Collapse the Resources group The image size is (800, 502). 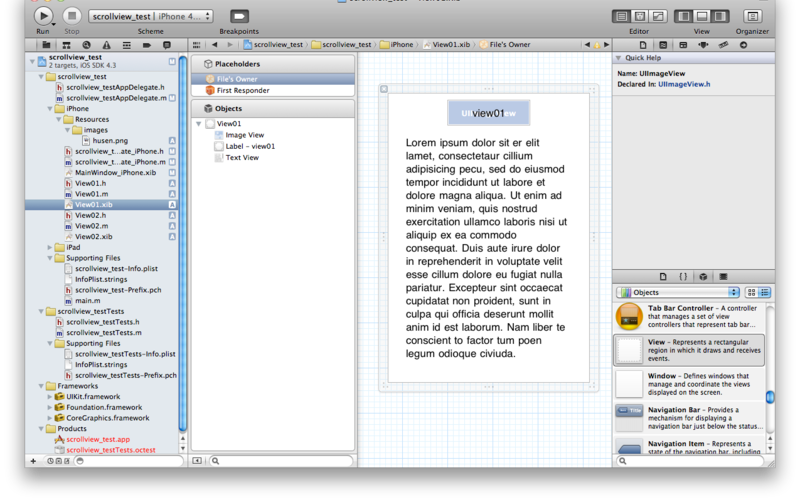click(59, 119)
